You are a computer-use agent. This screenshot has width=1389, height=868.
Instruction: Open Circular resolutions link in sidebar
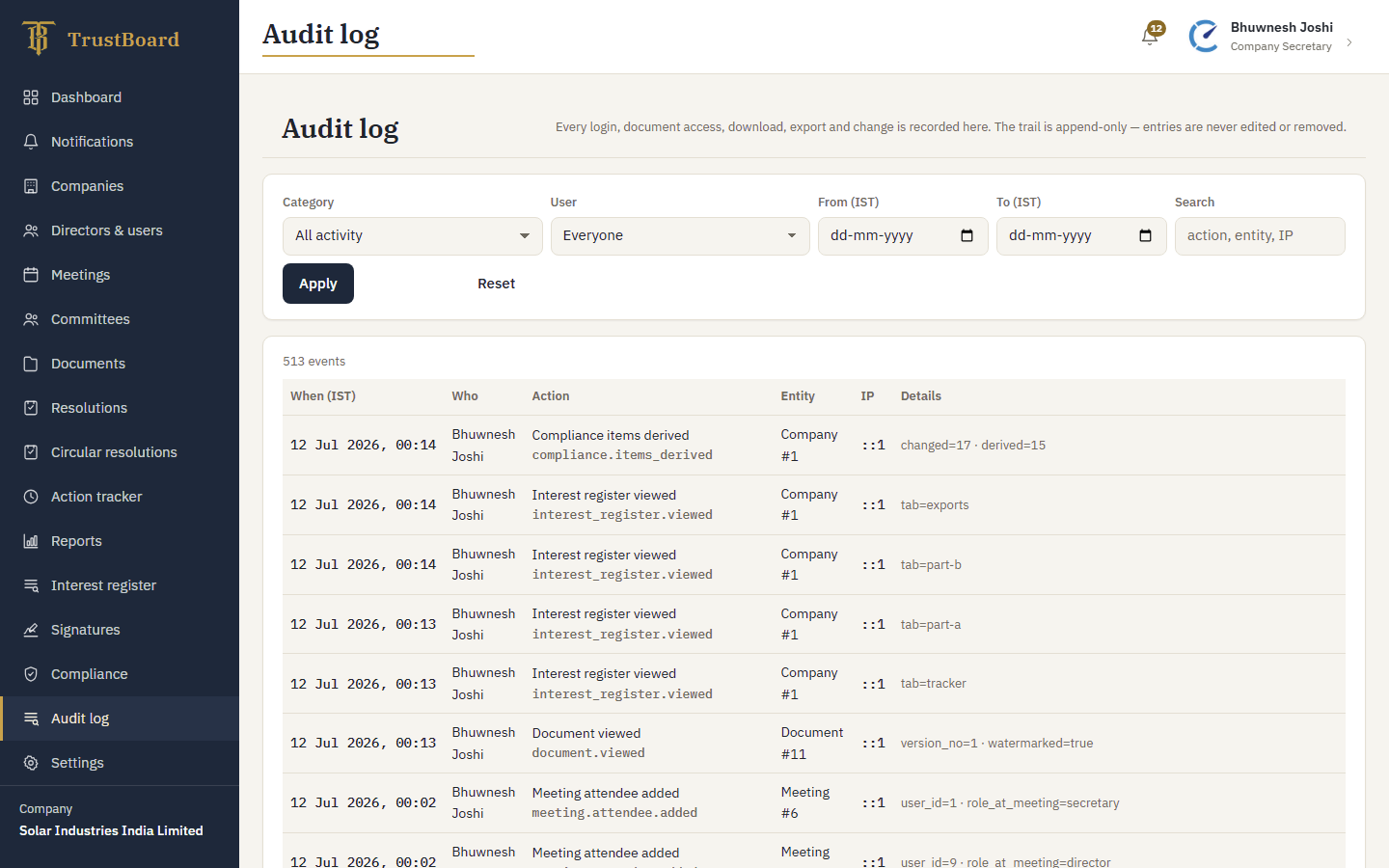tap(120, 452)
